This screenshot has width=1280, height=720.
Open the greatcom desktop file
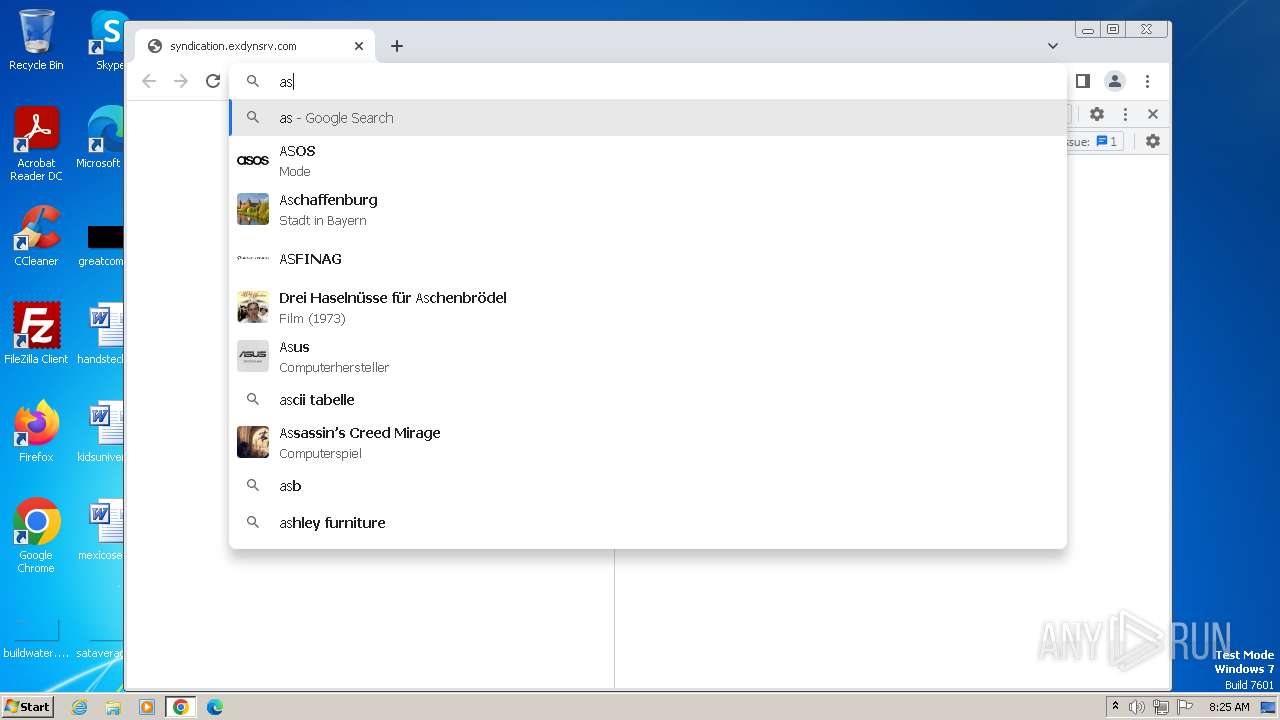[102, 246]
